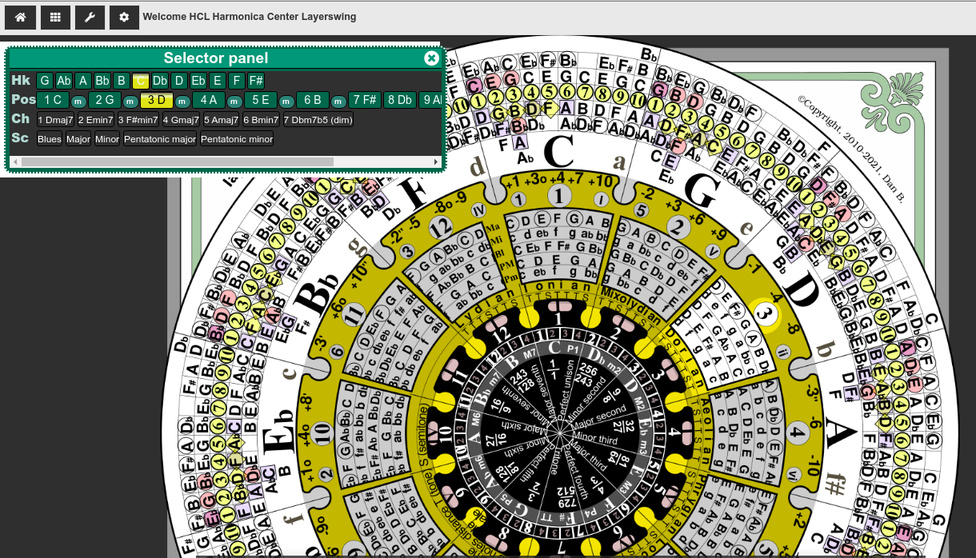Select chord 1 Dmaj7

point(55,120)
